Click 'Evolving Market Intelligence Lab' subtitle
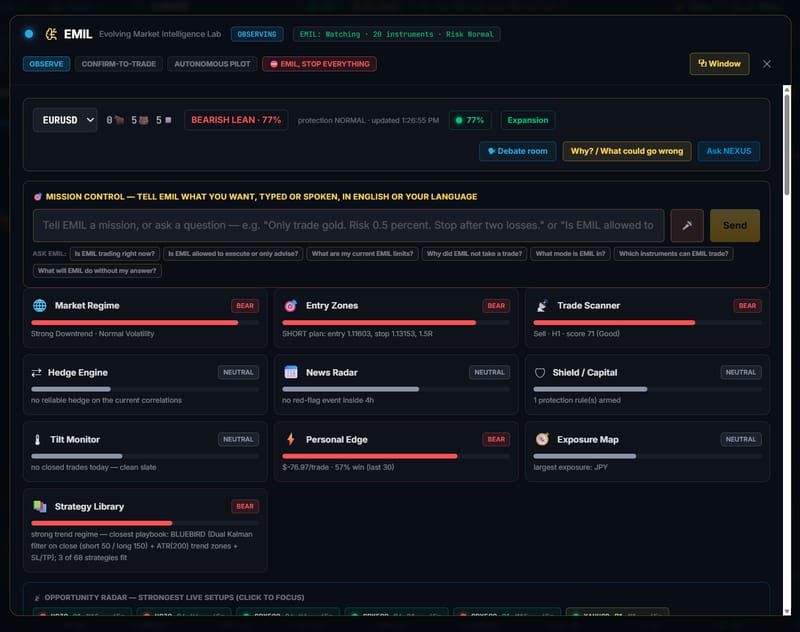Screen dimensions: 800x632 [x=160, y=34]
